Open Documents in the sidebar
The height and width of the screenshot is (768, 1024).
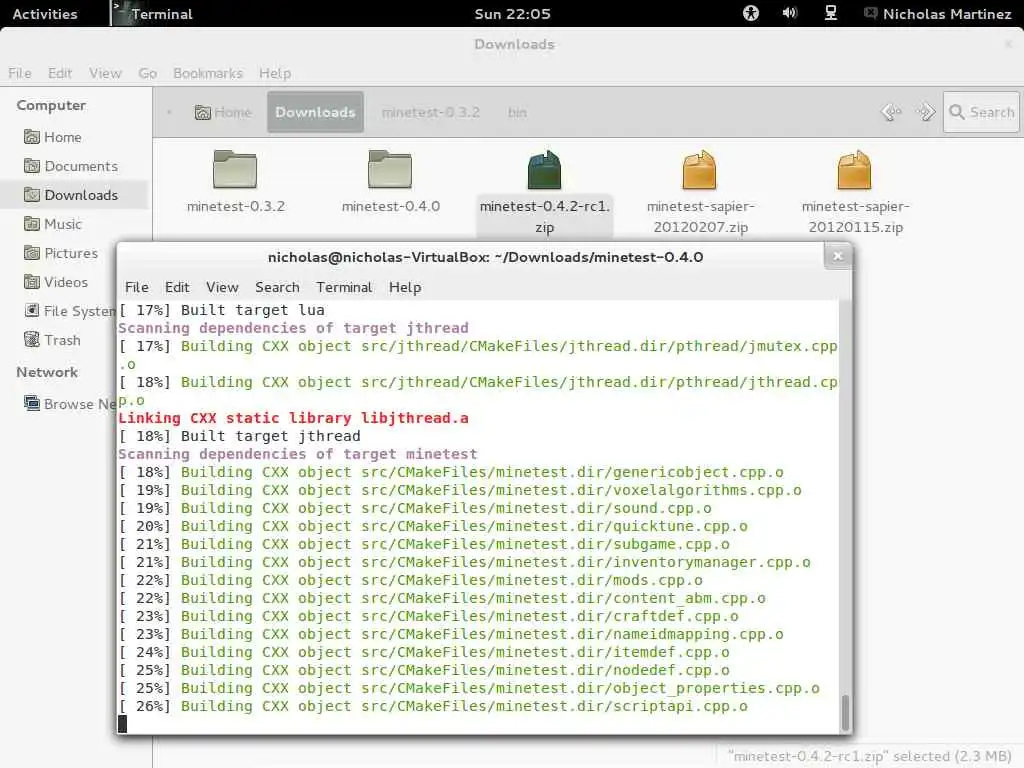click(71, 166)
